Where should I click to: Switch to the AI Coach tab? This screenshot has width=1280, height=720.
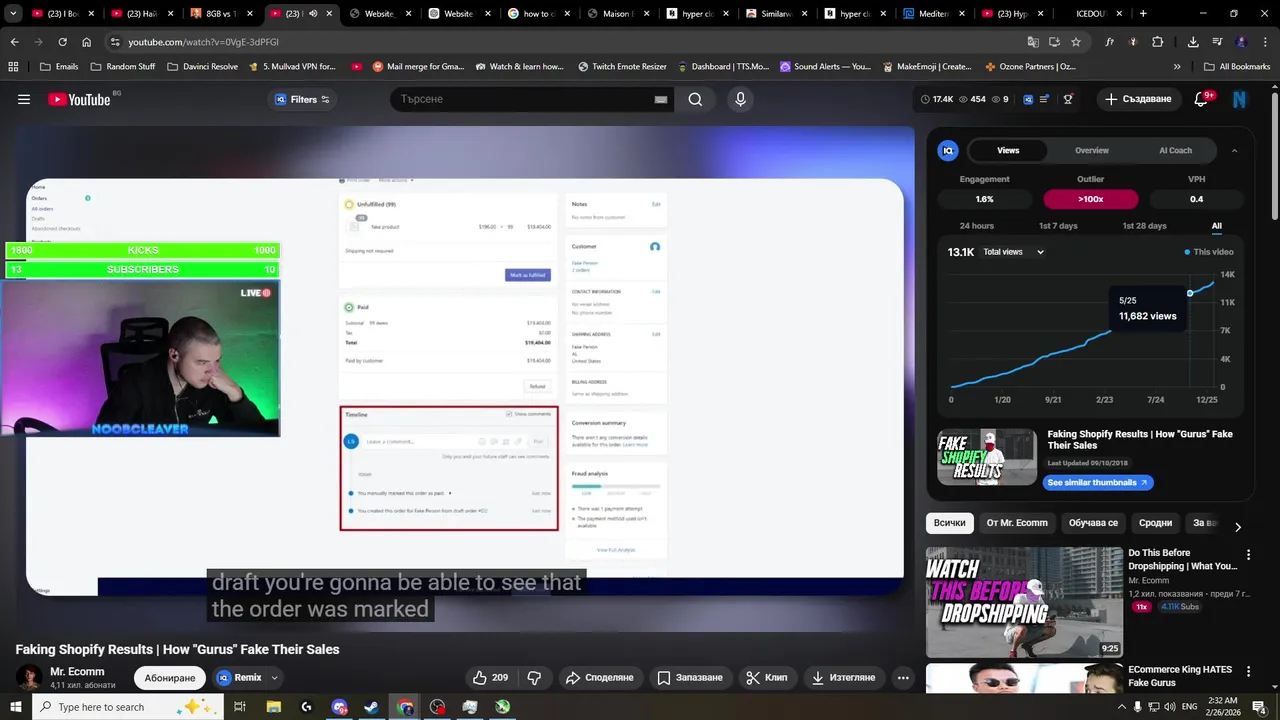[1175, 150]
